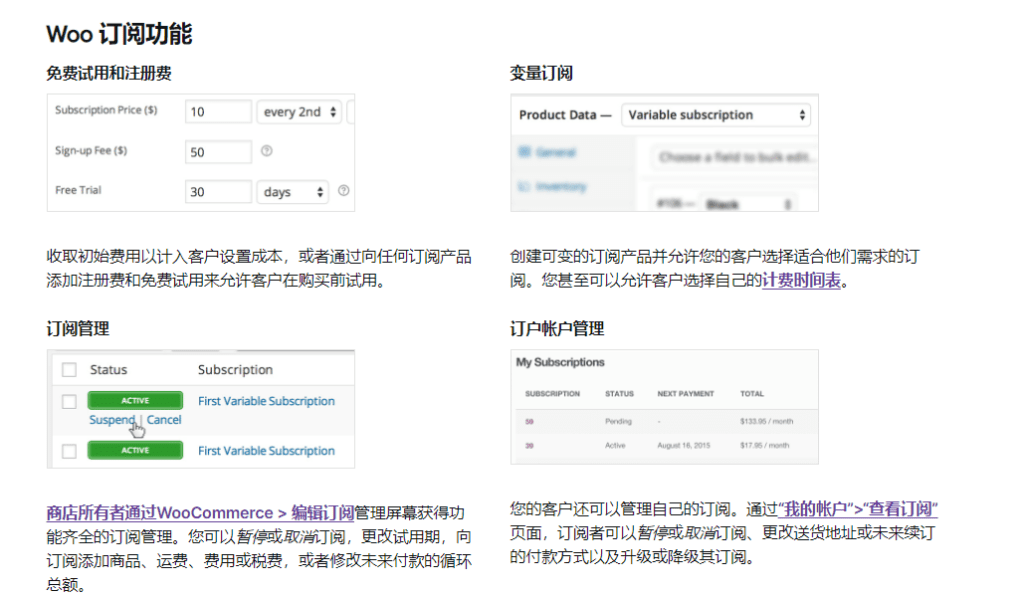The image size is (1024, 594).
Task: Click the 变量订阅 heading
Action: (541, 73)
